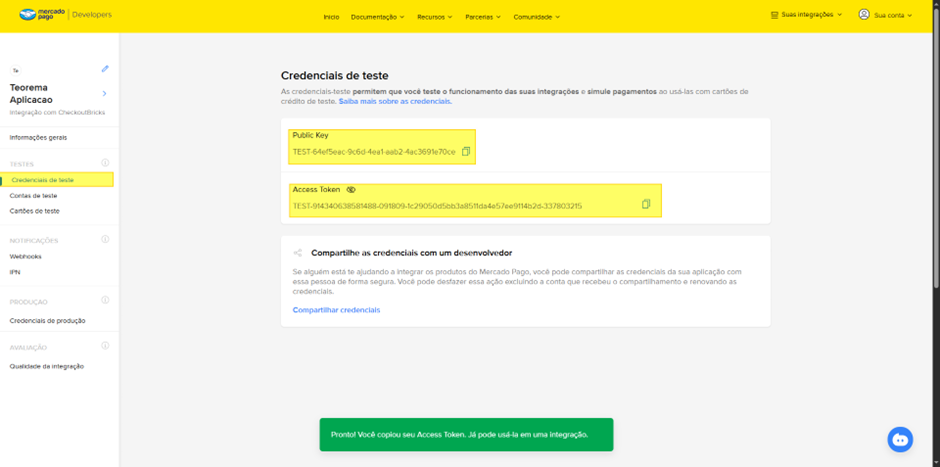The height and width of the screenshot is (467, 940).
Task: Open IPN notifications sidebar item
Action: coord(15,272)
